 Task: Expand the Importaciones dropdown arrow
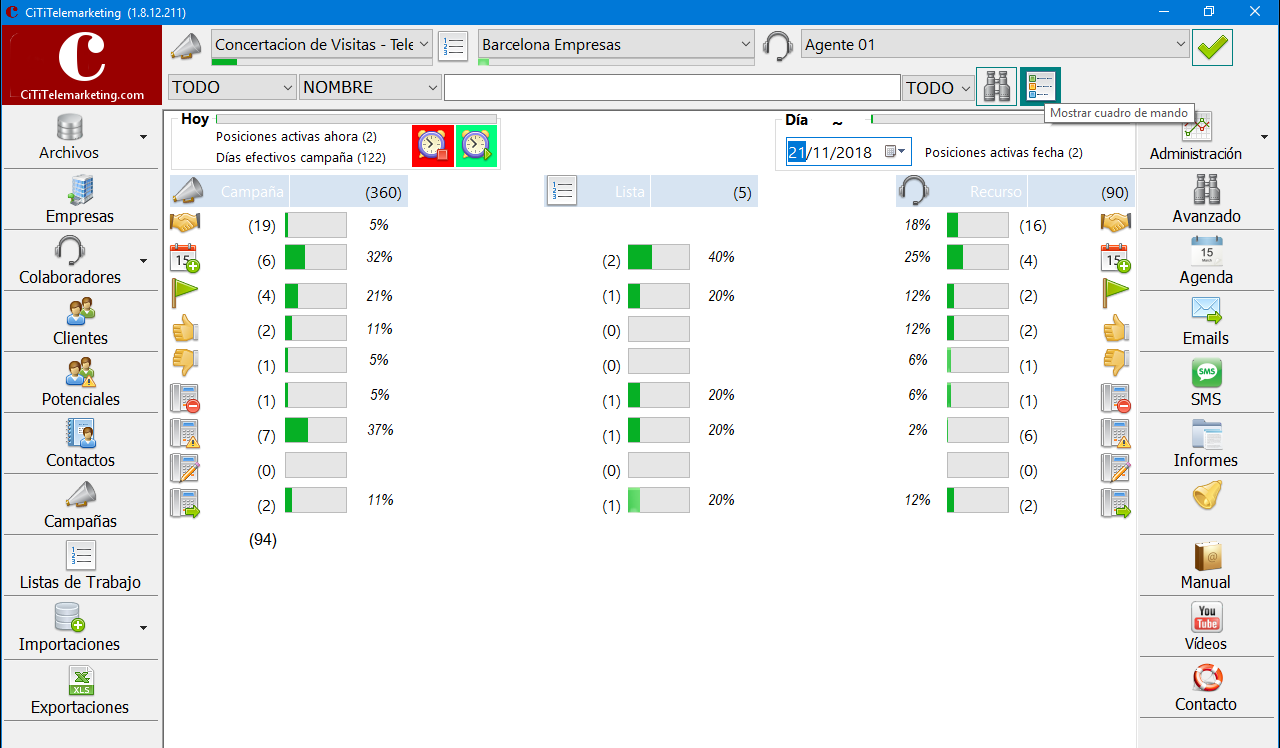(x=143, y=628)
